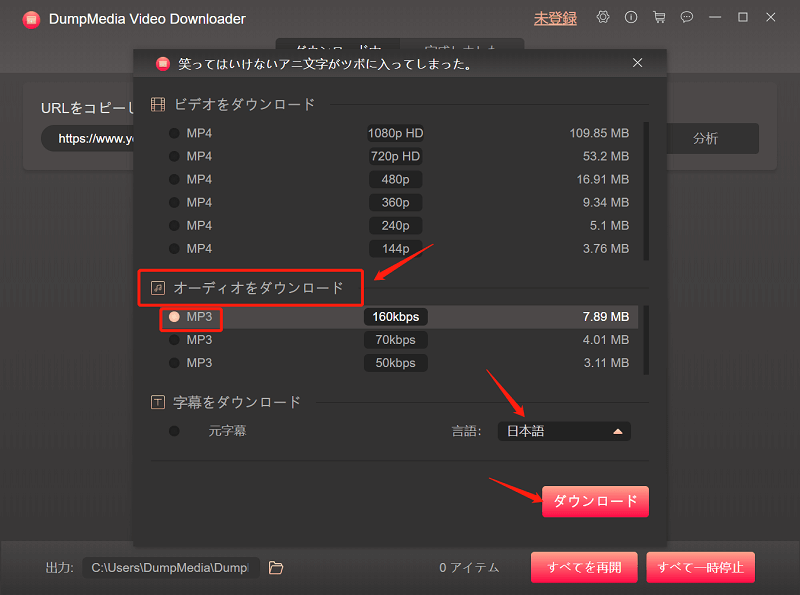The image size is (800, 595).
Task: Click the 70kbps bitrate badge
Action: click(x=395, y=340)
